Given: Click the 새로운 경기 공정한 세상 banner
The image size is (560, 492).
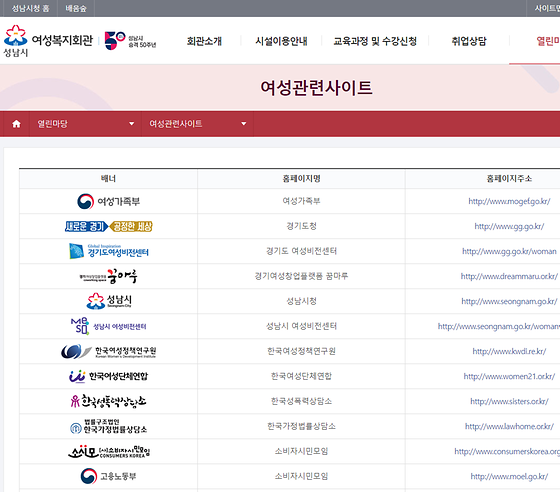Looking at the screenshot, I should tap(109, 226).
